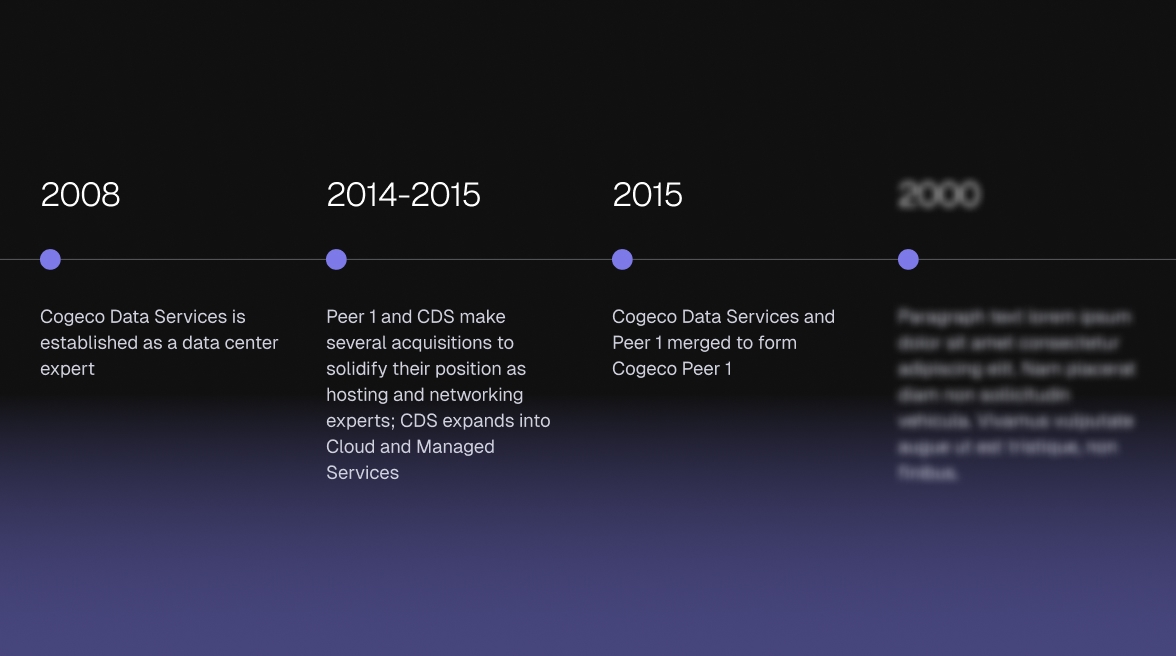Select the 2008 year heading

80,195
